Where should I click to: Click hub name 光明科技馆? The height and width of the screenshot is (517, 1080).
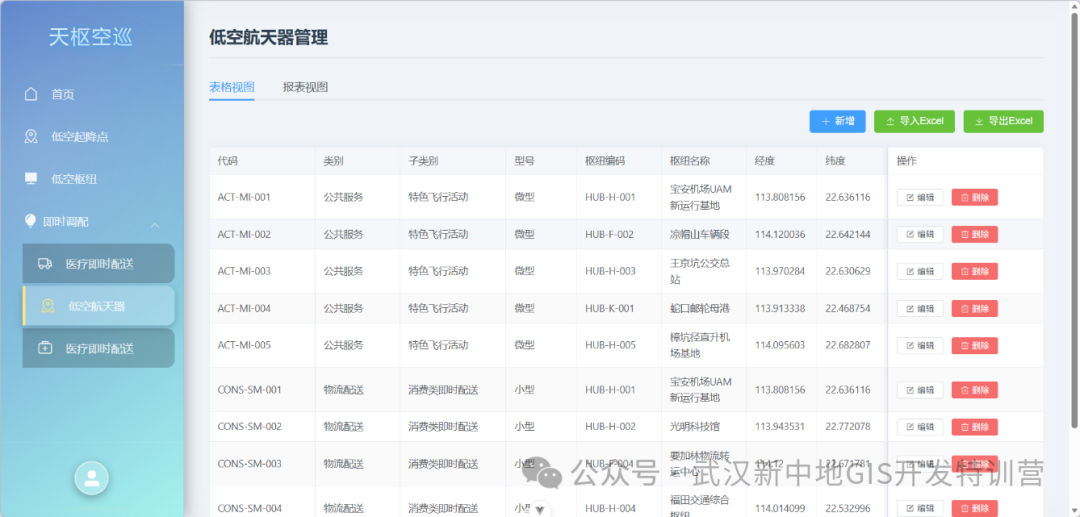click(694, 427)
